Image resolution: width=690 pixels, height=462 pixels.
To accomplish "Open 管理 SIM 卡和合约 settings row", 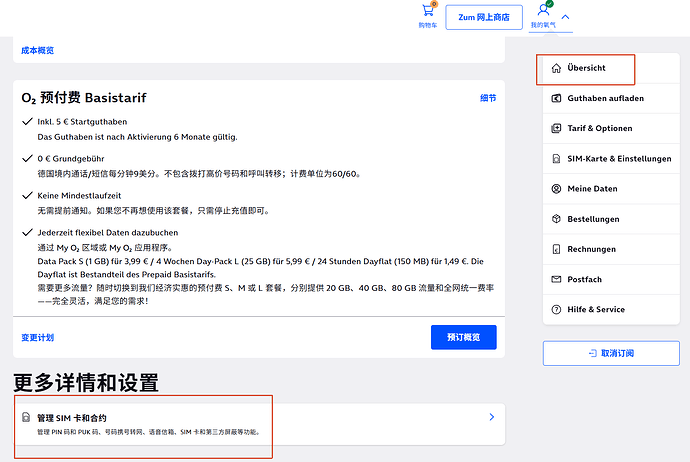I will pyautogui.click(x=259, y=424).
